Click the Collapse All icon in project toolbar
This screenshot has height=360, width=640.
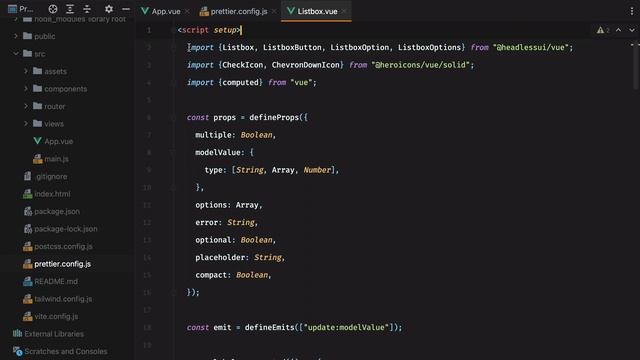pos(87,9)
